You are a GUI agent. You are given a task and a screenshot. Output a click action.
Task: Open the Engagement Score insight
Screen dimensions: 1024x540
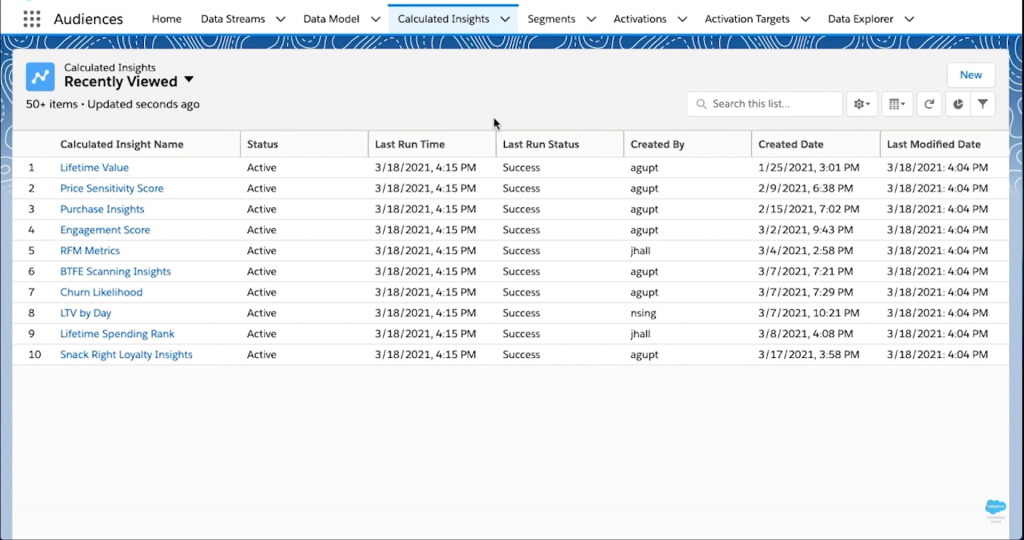[105, 230]
